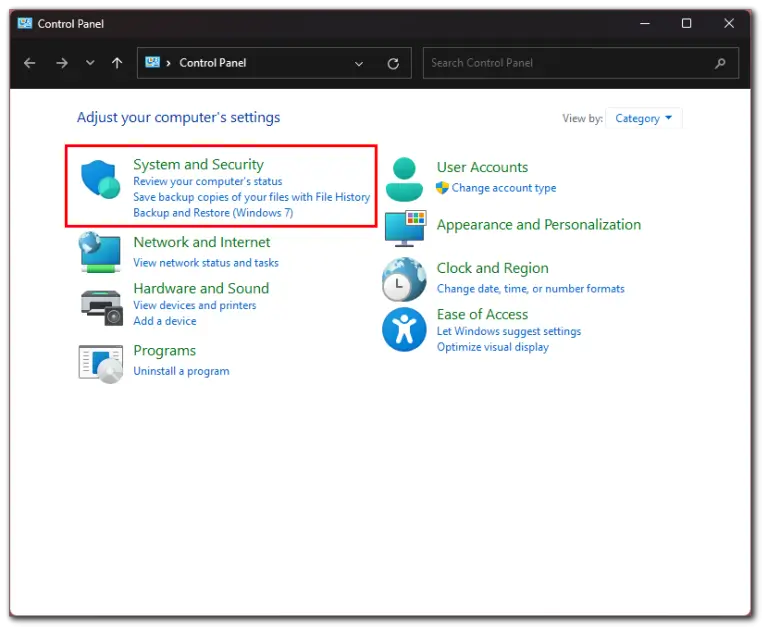Open the Ease of Access icon
Image resolution: width=768 pixels, height=633 pixels.
tap(404, 329)
